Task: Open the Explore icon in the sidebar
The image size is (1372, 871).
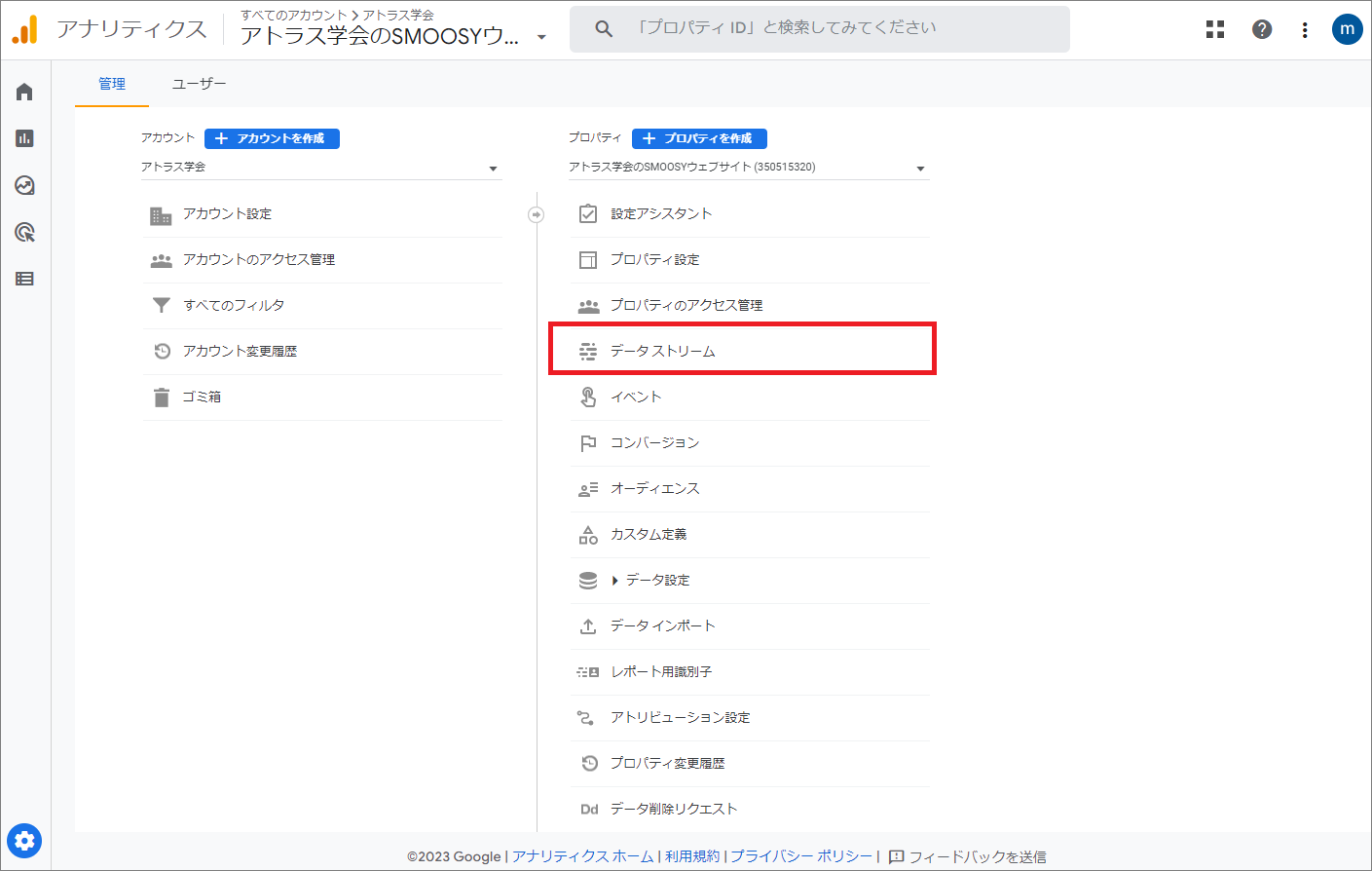Action: 24,185
